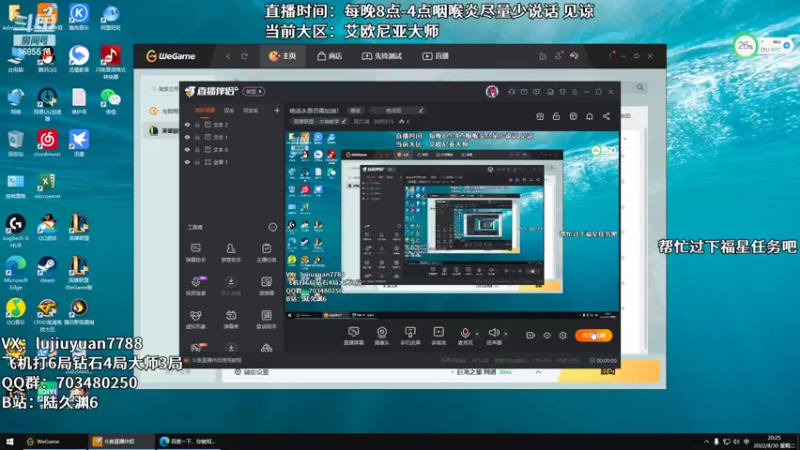Screen dimensions: 800x450
Task: Hide the 文本 1 source layer
Action: 187,137
